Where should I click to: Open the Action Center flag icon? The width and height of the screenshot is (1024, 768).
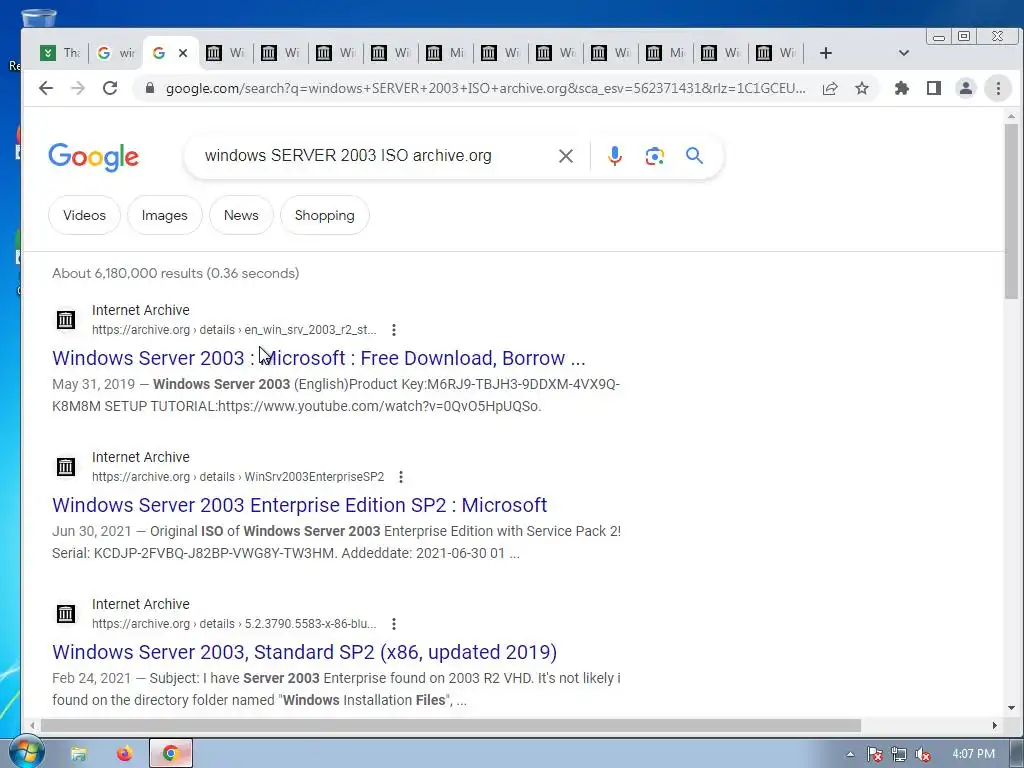click(874, 754)
